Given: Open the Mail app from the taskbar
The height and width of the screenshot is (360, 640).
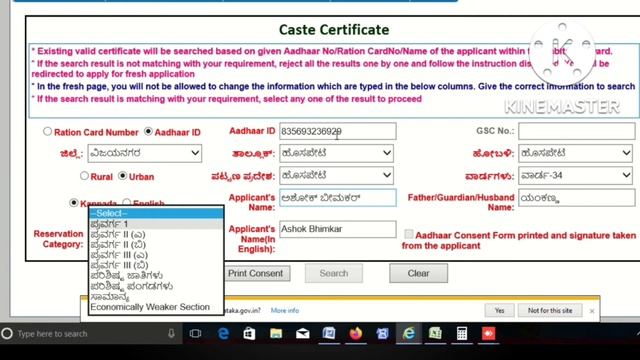Looking at the screenshot, I should [x=302, y=333].
